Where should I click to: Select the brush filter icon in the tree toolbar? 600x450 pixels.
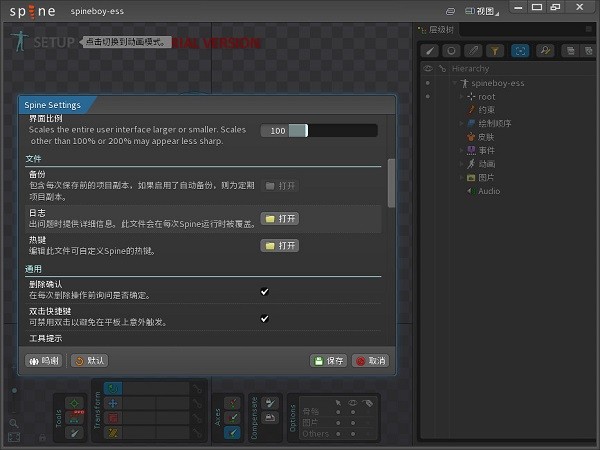tap(430, 50)
